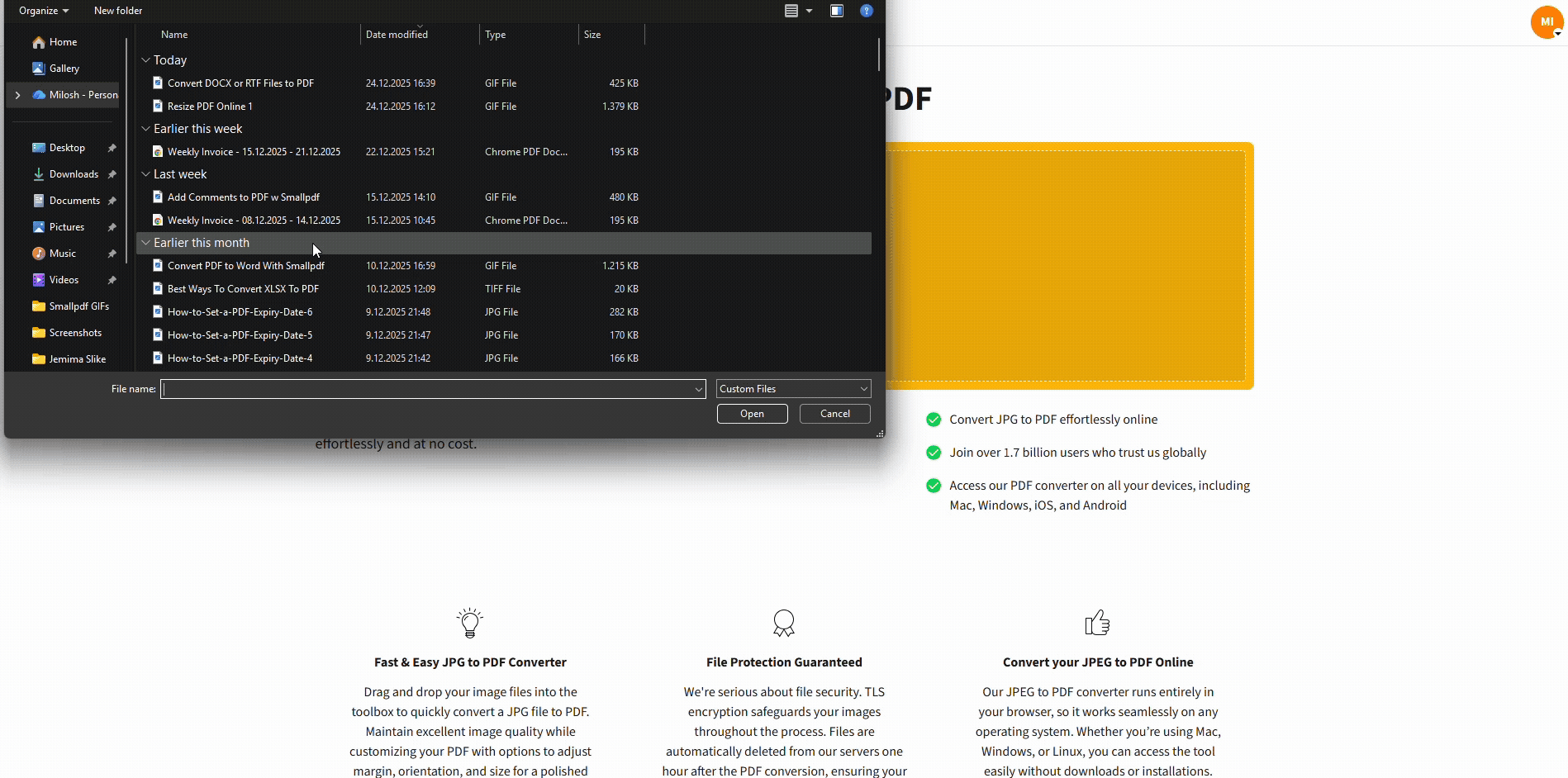Image resolution: width=1568 pixels, height=778 pixels.
Task: Change the file view layout
Action: tap(791, 11)
